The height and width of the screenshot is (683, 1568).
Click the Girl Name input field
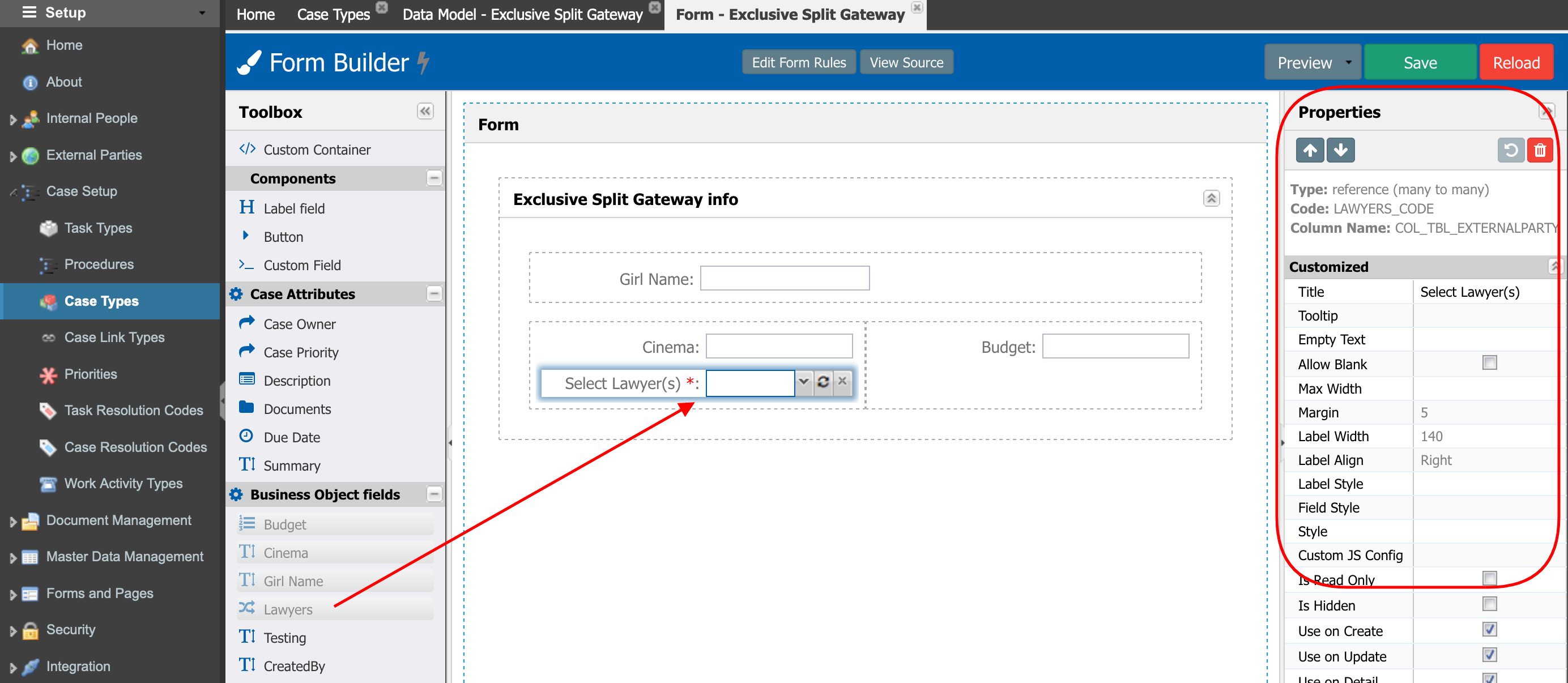click(x=784, y=278)
